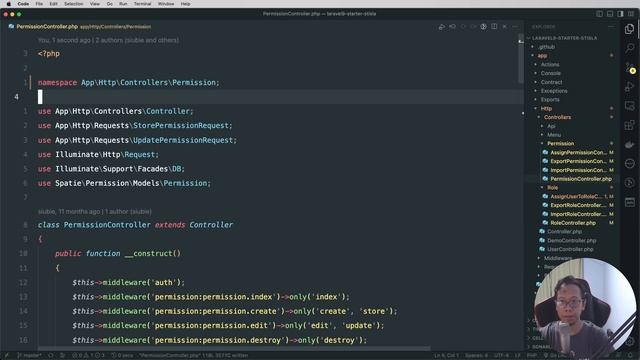Expand the Console folder

[551, 73]
